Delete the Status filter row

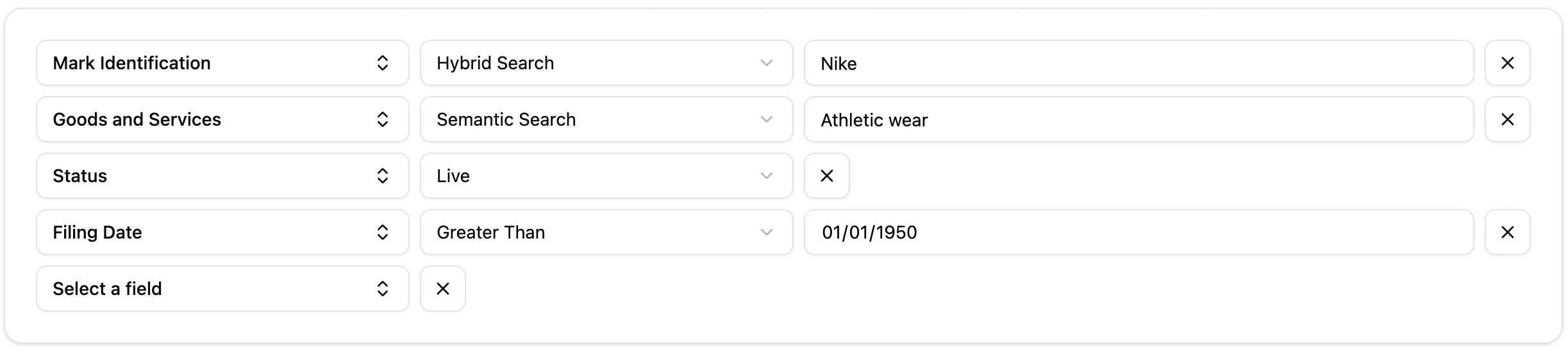click(x=826, y=176)
